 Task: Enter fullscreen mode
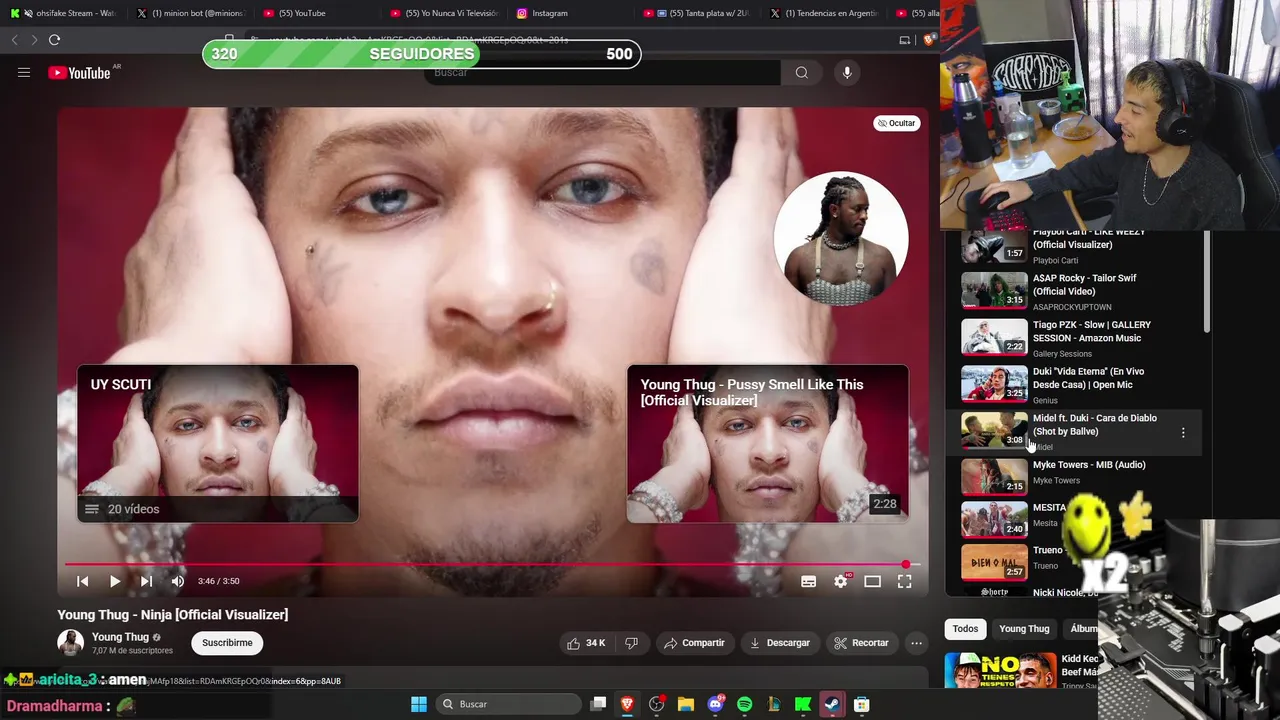904,581
